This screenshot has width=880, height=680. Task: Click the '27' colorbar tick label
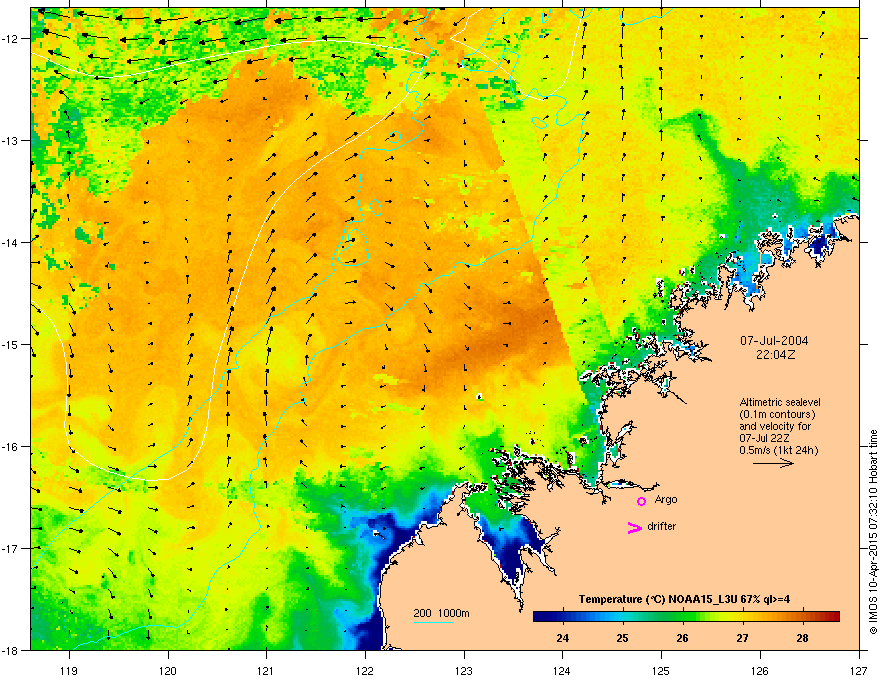(x=742, y=638)
